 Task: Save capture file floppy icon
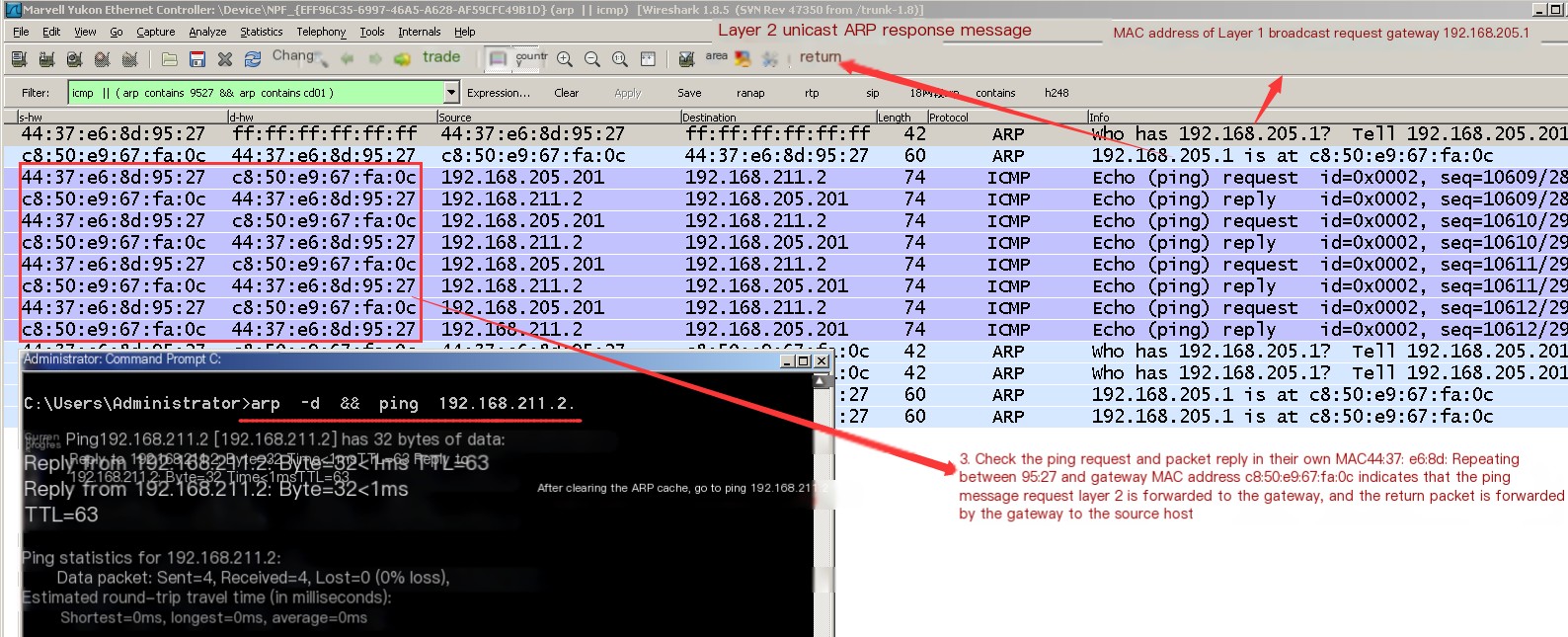[197, 59]
